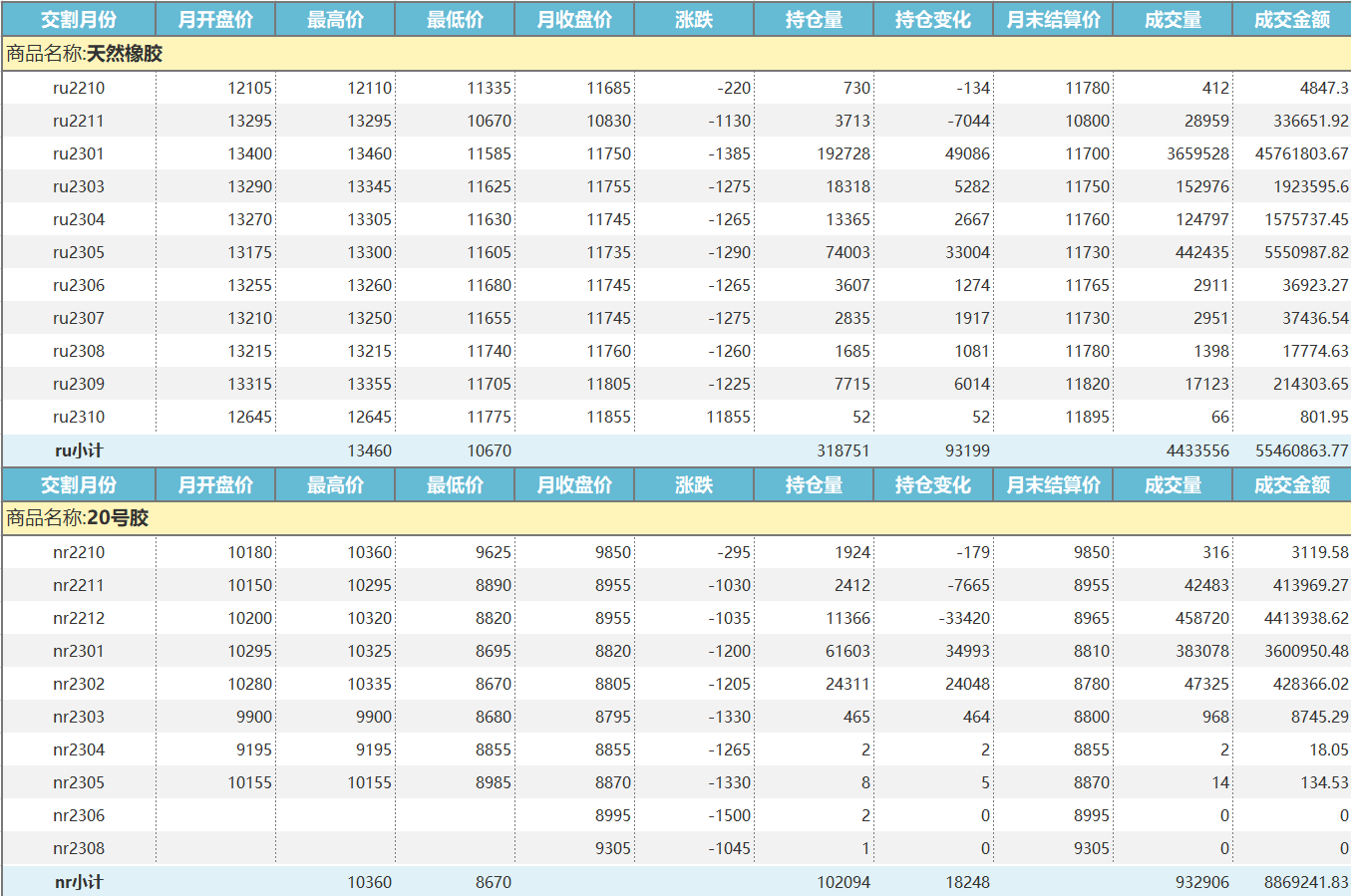Click ru2301 turnover value 45761803.67

tap(1301, 153)
